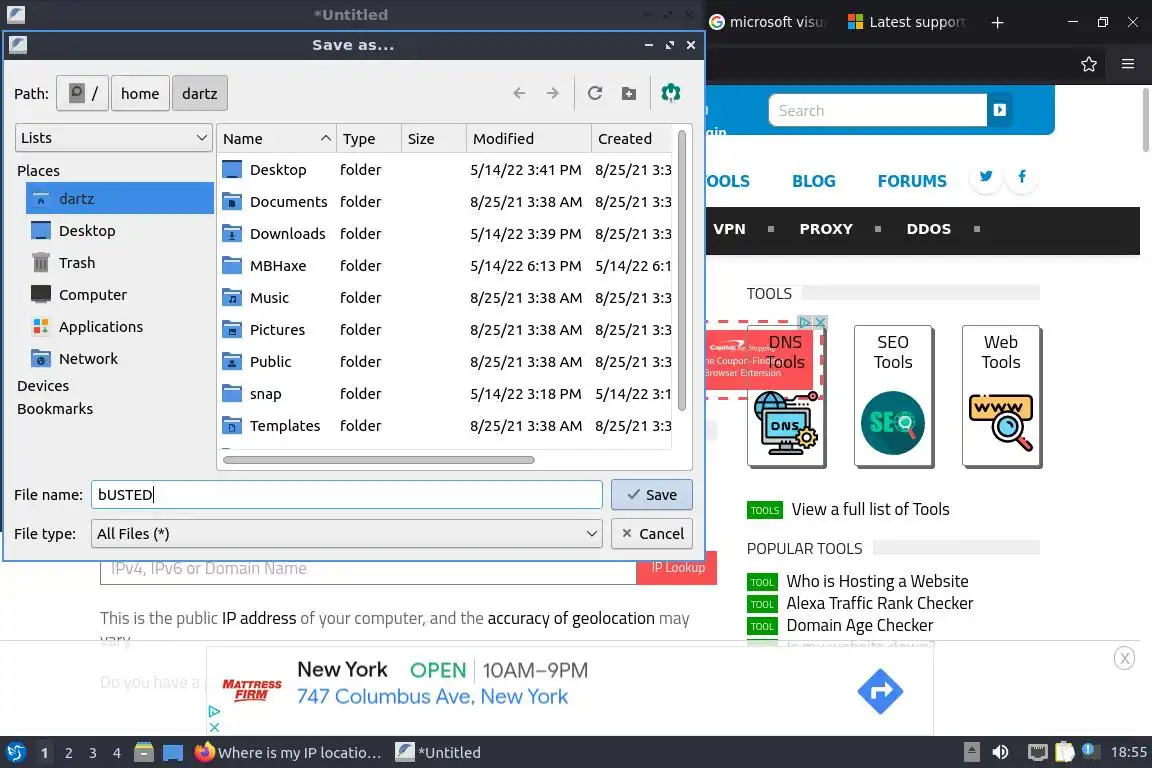Viewport: 1152px width, 768px height.
Task: Select the MBHaxe folder row
Action: tap(446, 265)
